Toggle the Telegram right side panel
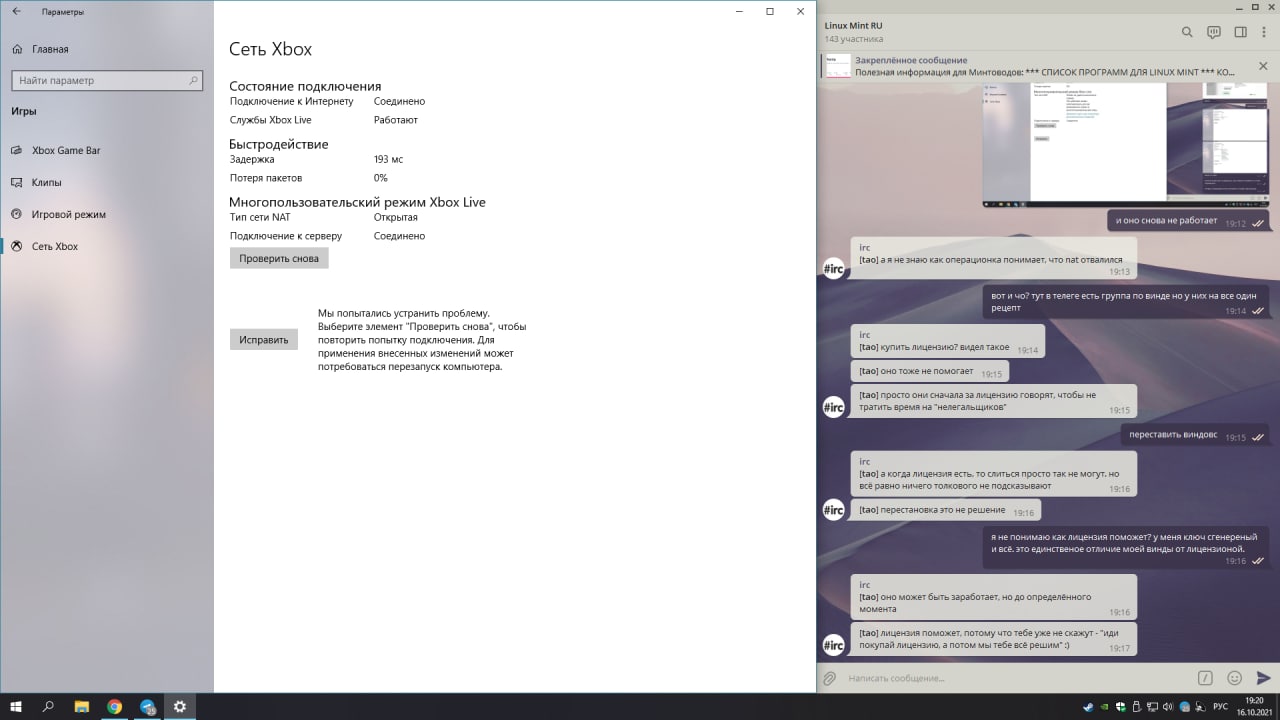Viewport: 1280px width, 720px height. tap(1240, 32)
